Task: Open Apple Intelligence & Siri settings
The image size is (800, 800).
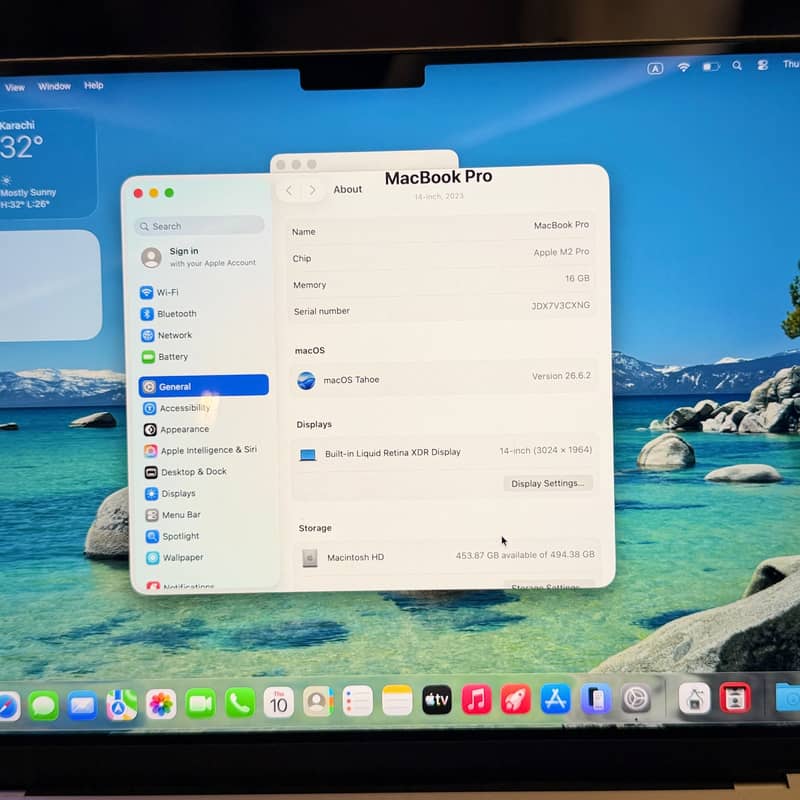Action: click(x=201, y=450)
